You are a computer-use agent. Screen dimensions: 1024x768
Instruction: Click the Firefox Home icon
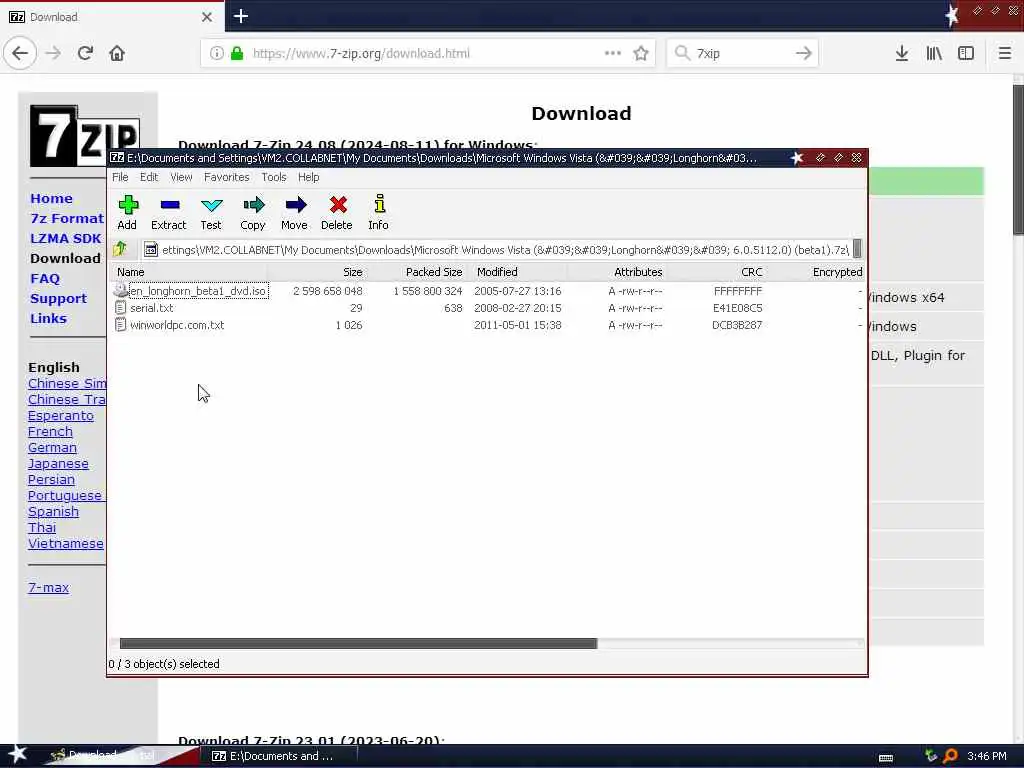pyautogui.click(x=117, y=53)
